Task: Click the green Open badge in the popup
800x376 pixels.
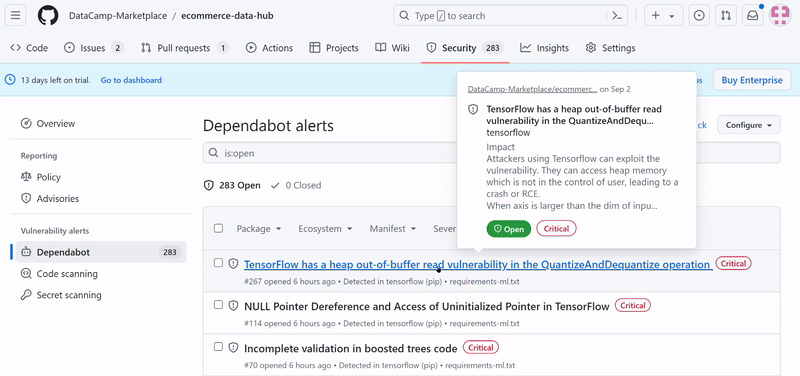Action: [509, 229]
